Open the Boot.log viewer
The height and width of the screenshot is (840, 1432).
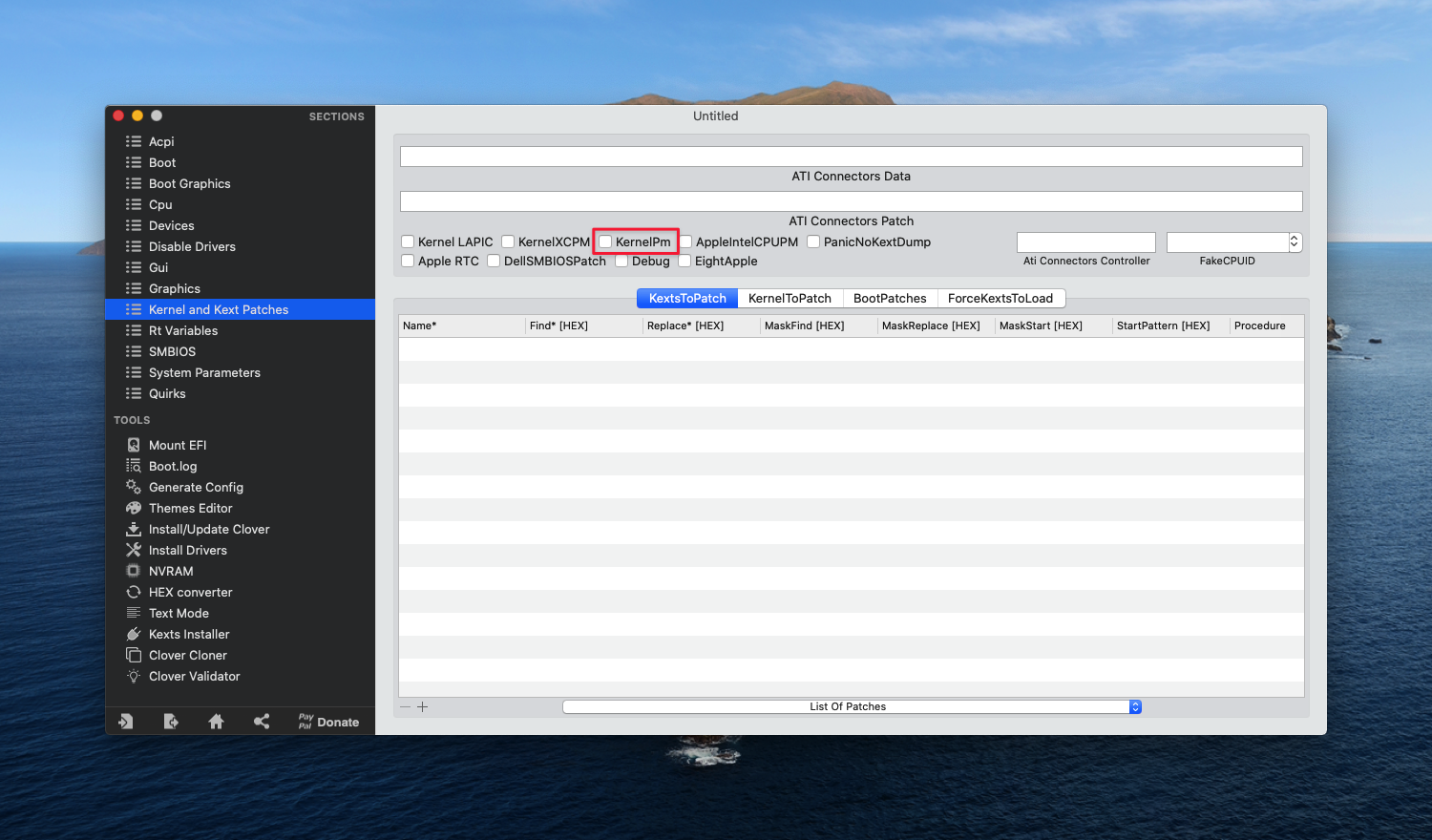point(172,466)
